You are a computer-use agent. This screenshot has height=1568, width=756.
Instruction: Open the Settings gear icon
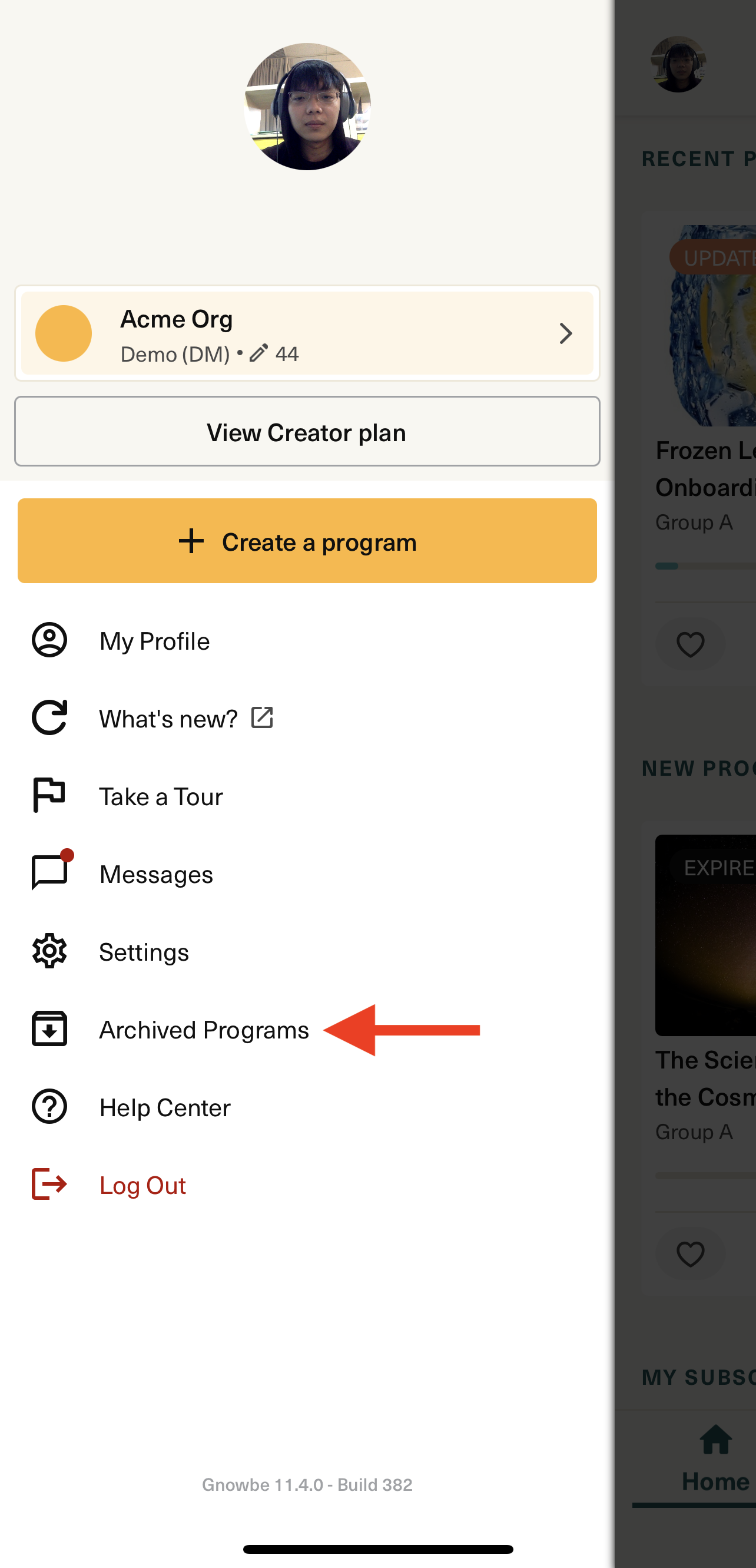49,951
